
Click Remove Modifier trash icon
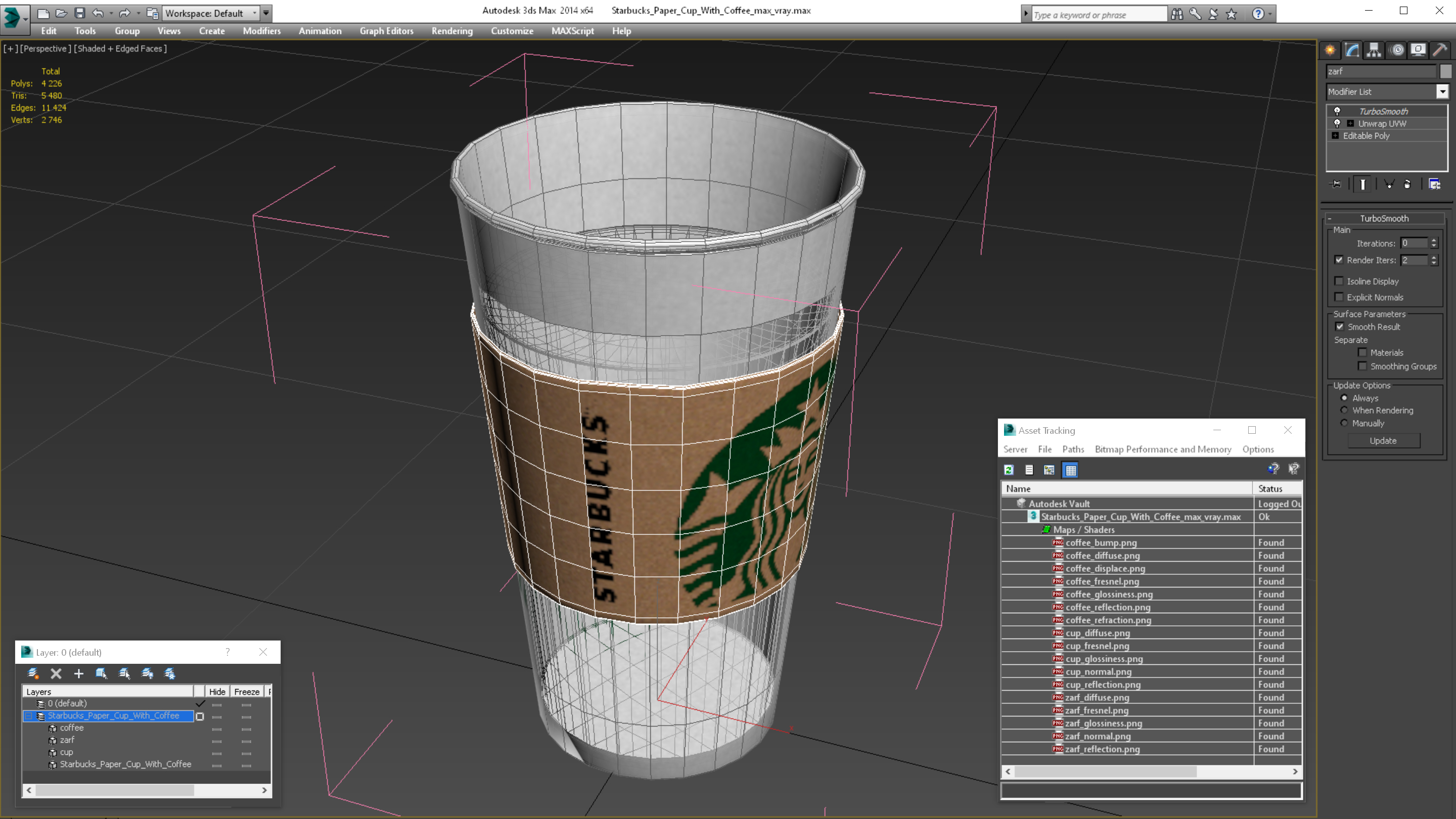pyautogui.click(x=1407, y=184)
